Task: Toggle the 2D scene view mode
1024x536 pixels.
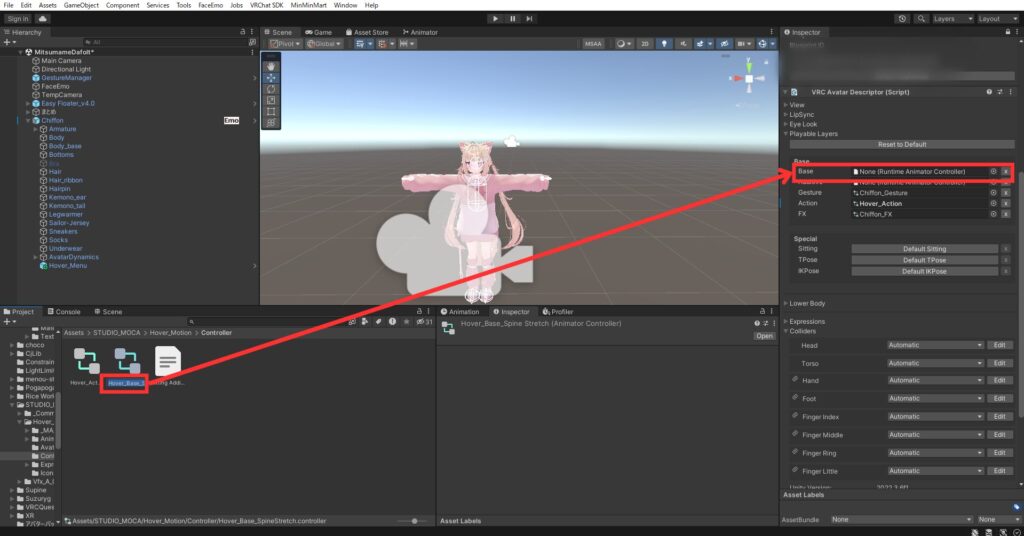Action: (645, 44)
